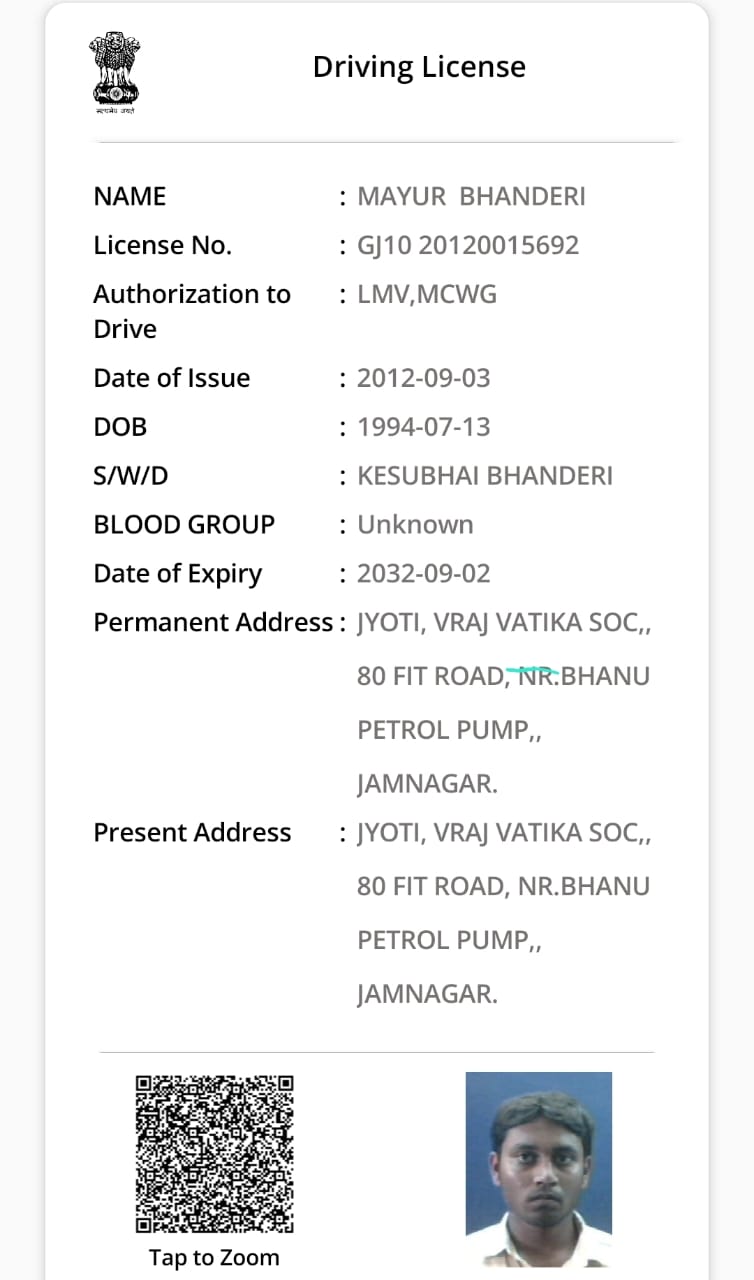Screen dimensions: 754x1280
Task: Click the Authorization to Drive label
Action: [191, 311]
